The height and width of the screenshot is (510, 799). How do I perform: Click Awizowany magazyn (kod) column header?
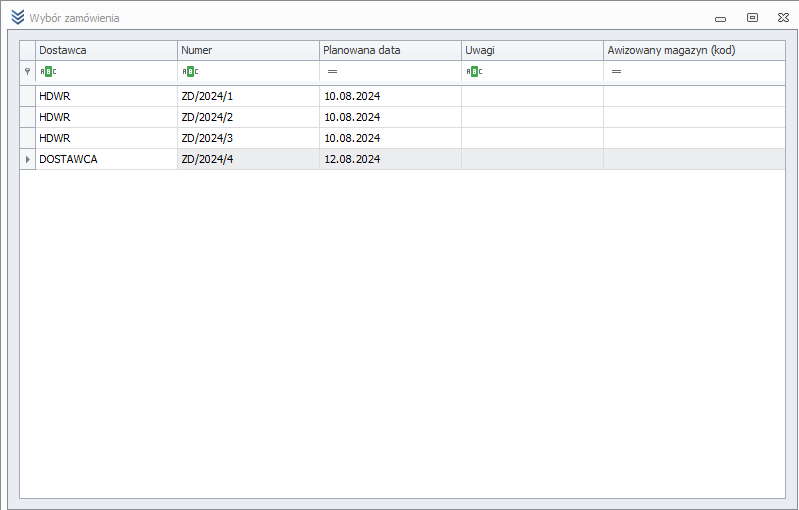(x=695, y=50)
